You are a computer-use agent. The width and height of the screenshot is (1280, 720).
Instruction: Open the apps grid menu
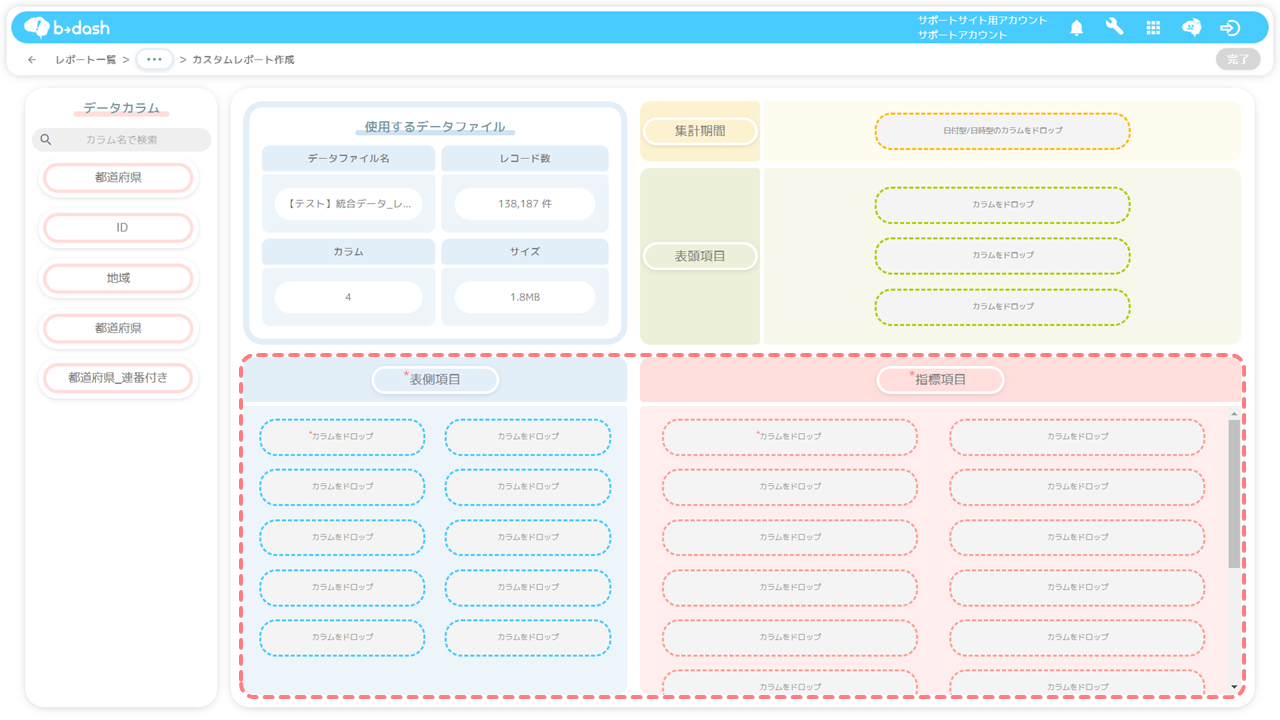[x=1153, y=28]
